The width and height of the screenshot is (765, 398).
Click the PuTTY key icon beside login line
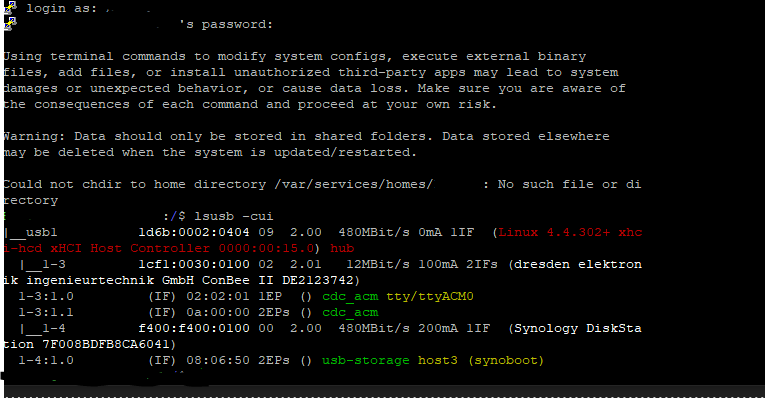[10, 7]
